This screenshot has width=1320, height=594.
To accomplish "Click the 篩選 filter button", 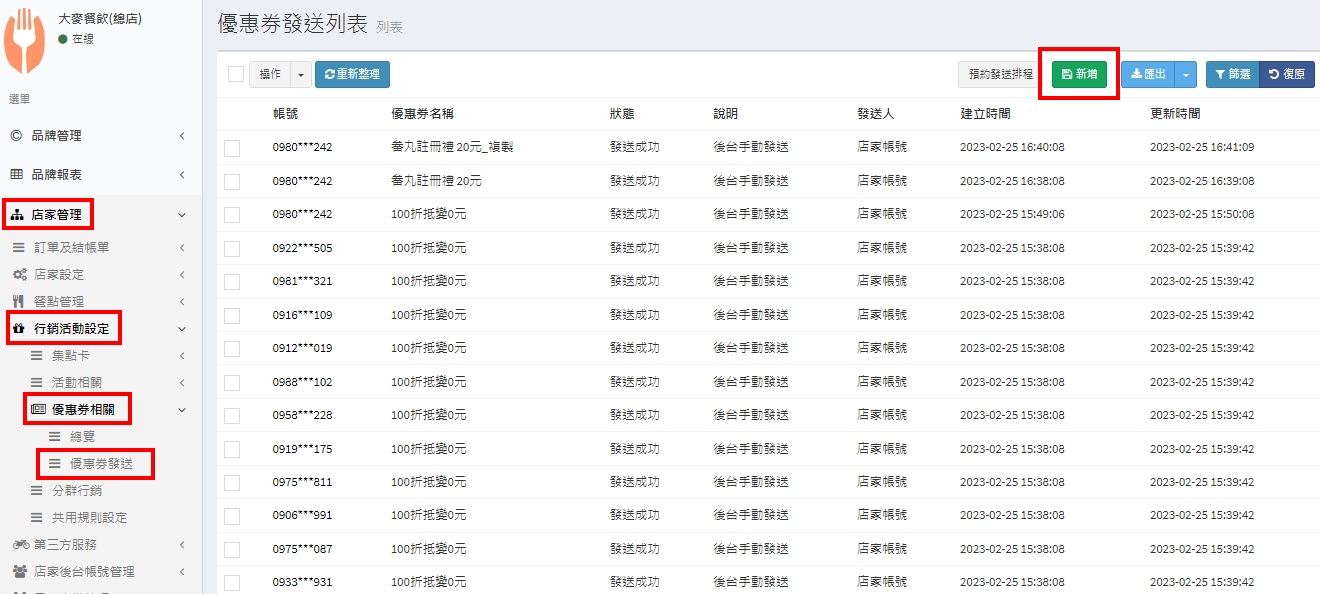I will [1231, 75].
